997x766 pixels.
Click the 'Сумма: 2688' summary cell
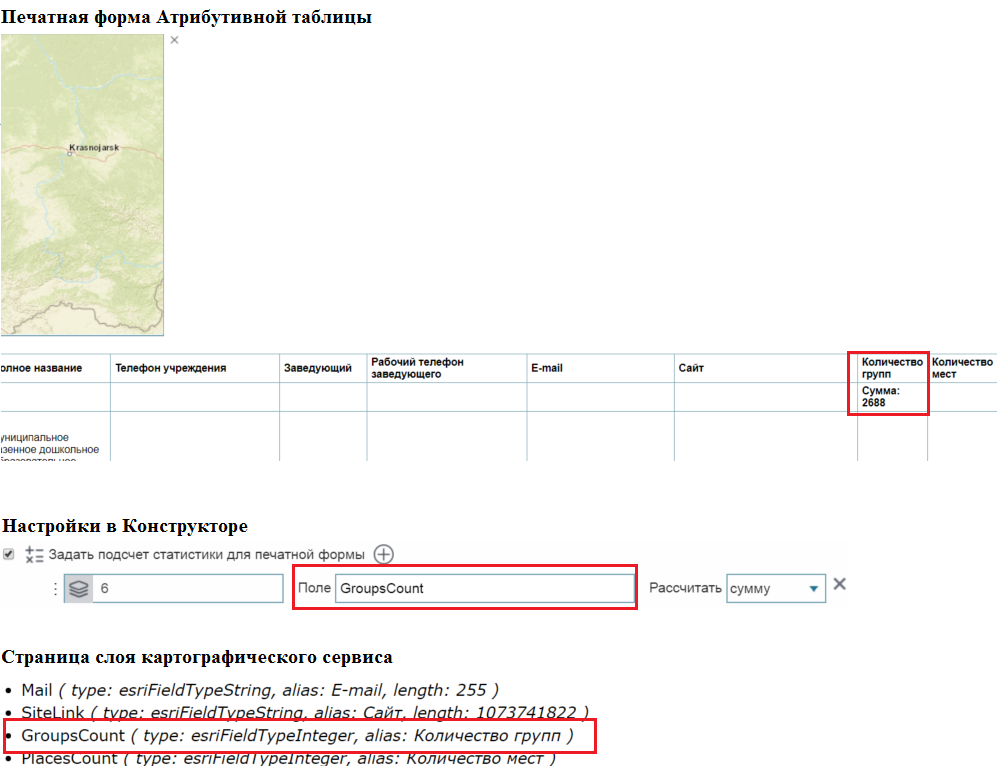coord(881,397)
